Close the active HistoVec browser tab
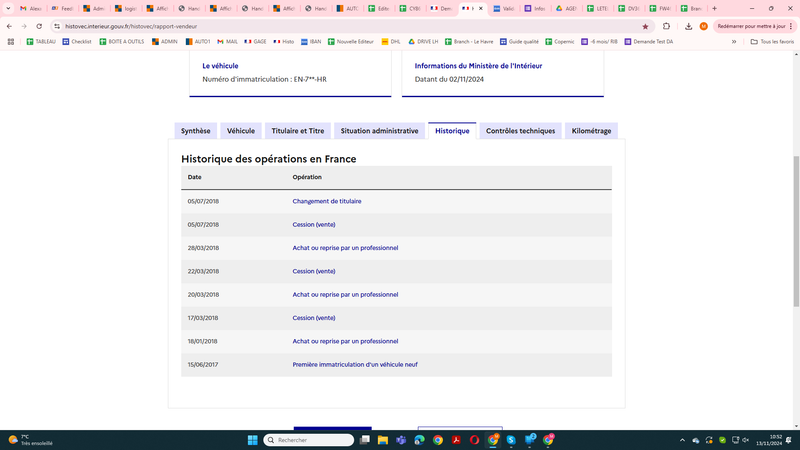The width and height of the screenshot is (800, 450). pyautogui.click(x=481, y=9)
